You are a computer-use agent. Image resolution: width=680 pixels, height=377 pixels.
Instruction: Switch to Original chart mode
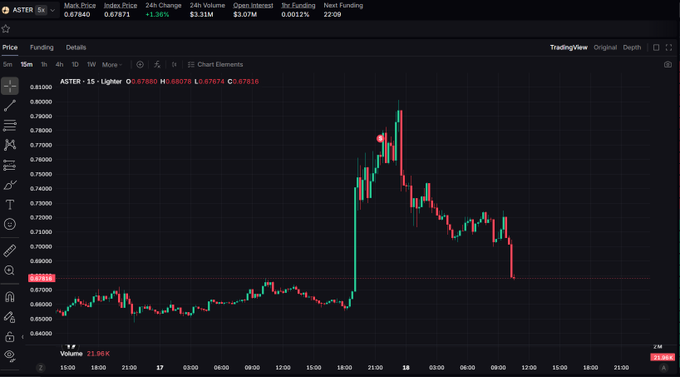[x=605, y=48]
